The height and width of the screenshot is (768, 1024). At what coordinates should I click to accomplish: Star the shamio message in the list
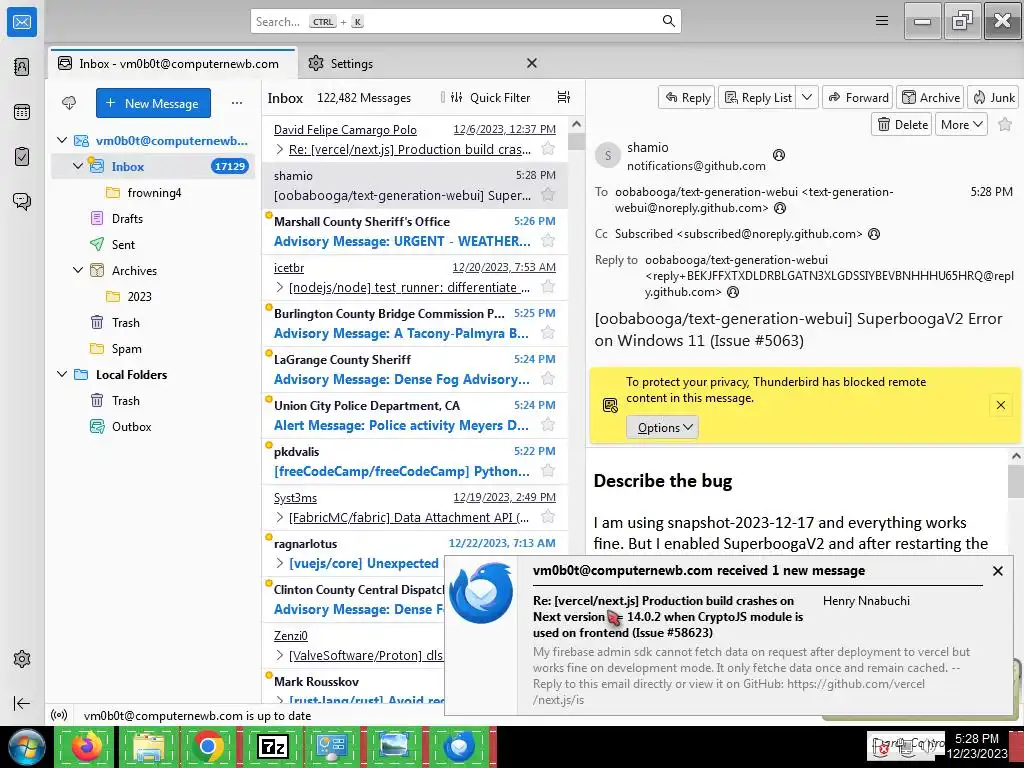[x=549, y=195]
